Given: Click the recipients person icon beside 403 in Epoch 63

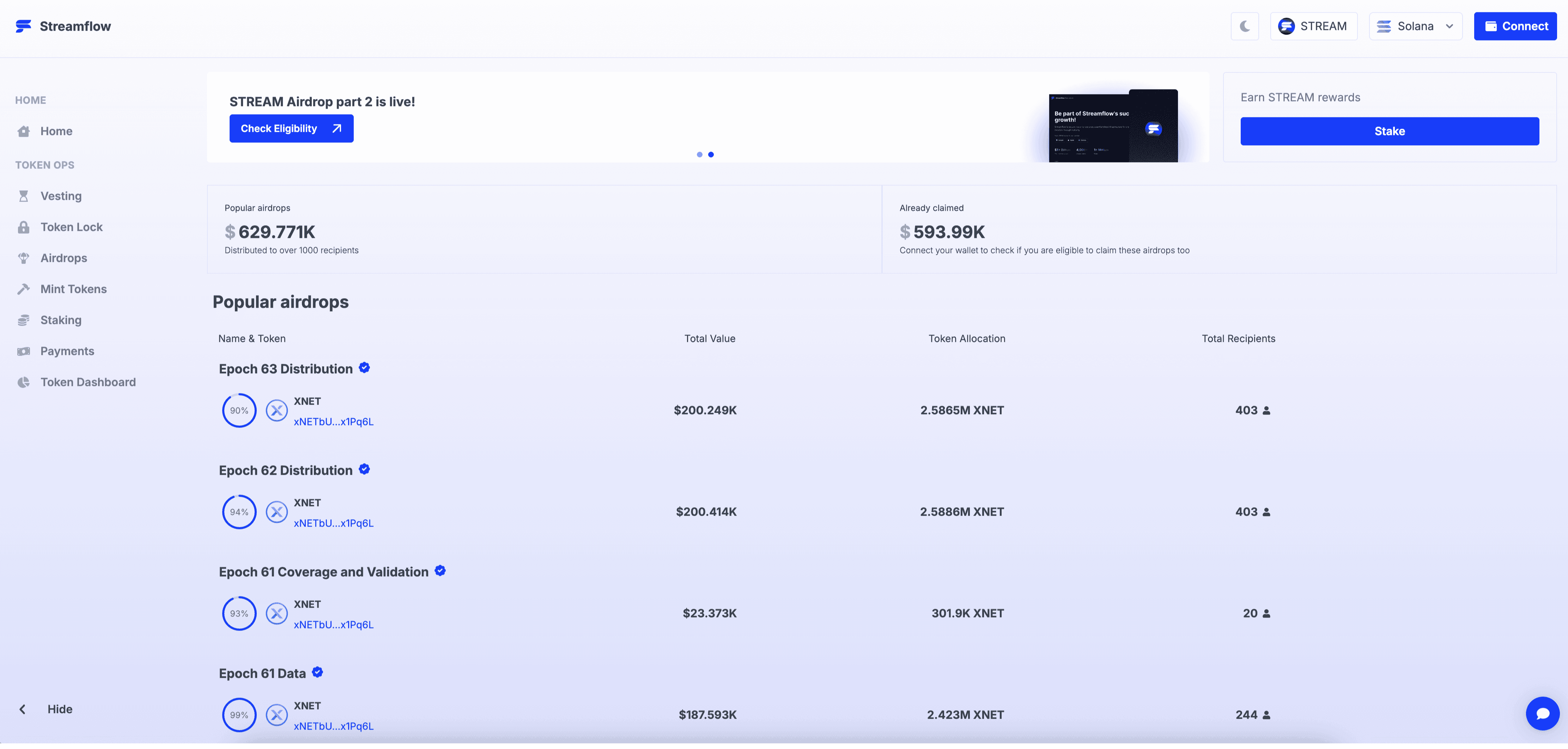Looking at the screenshot, I should click(1267, 410).
